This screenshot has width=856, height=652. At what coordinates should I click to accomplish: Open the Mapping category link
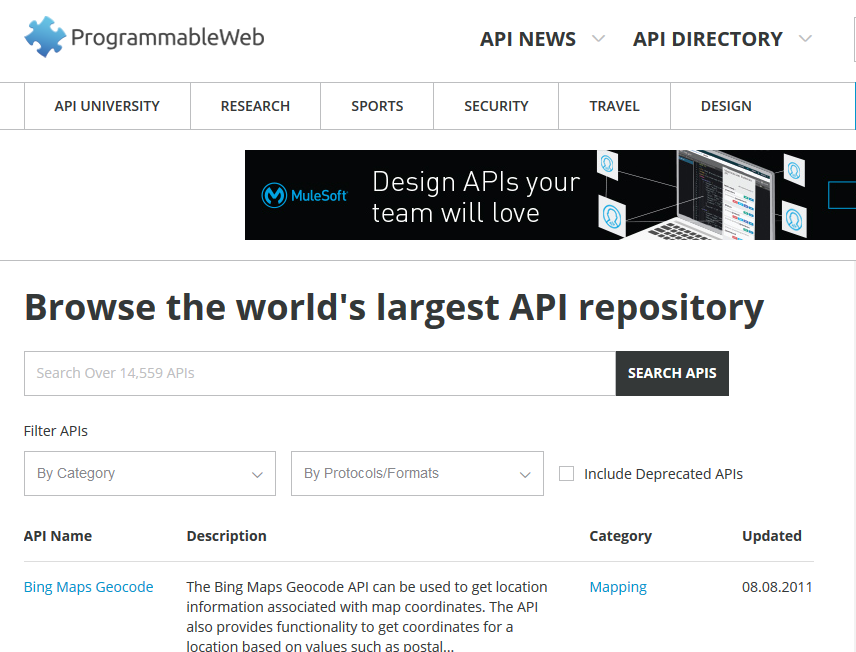(x=618, y=587)
